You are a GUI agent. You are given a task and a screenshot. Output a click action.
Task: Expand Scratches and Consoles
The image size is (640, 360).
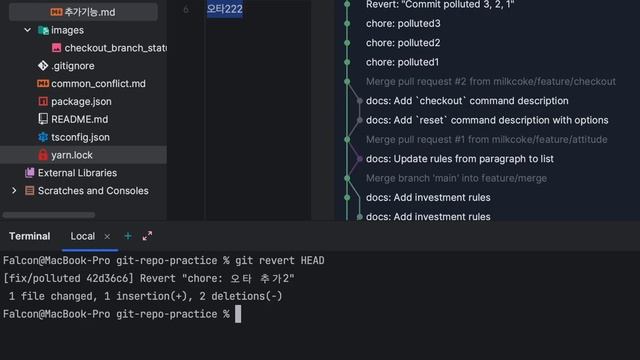click(14, 191)
